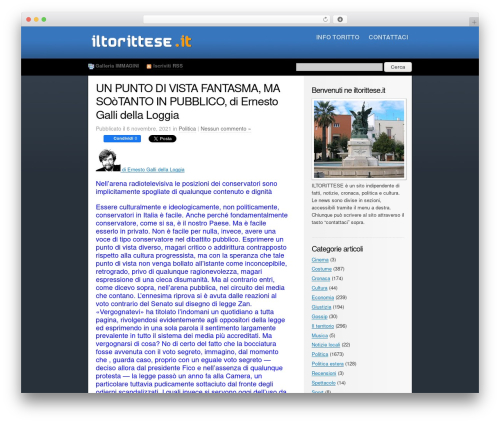Screen dimensions: 500x423
Task: Open the Spettacolo category
Action: click(x=323, y=383)
